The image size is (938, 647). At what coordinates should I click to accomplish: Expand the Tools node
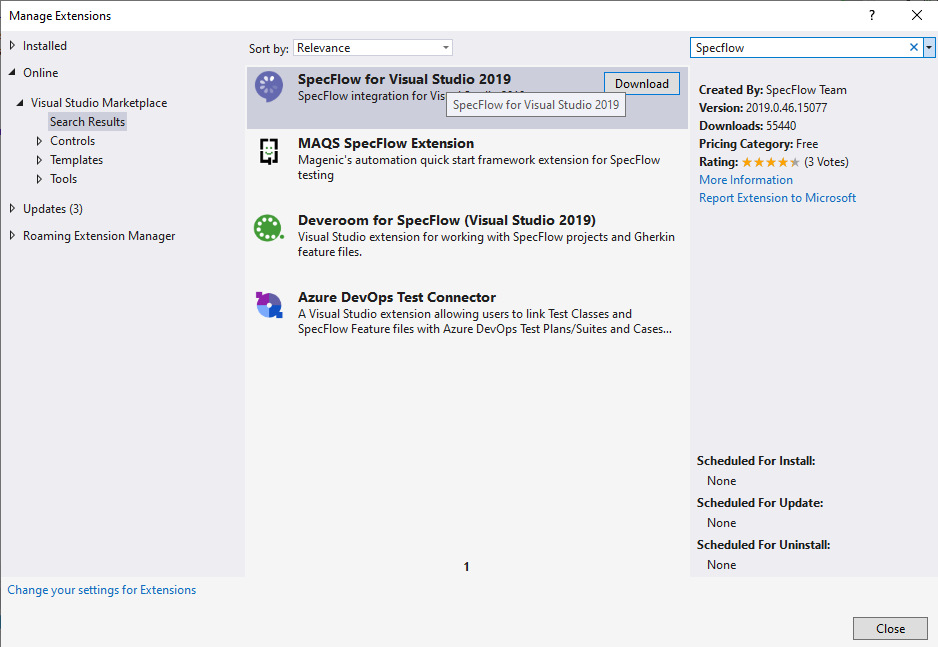[x=39, y=179]
